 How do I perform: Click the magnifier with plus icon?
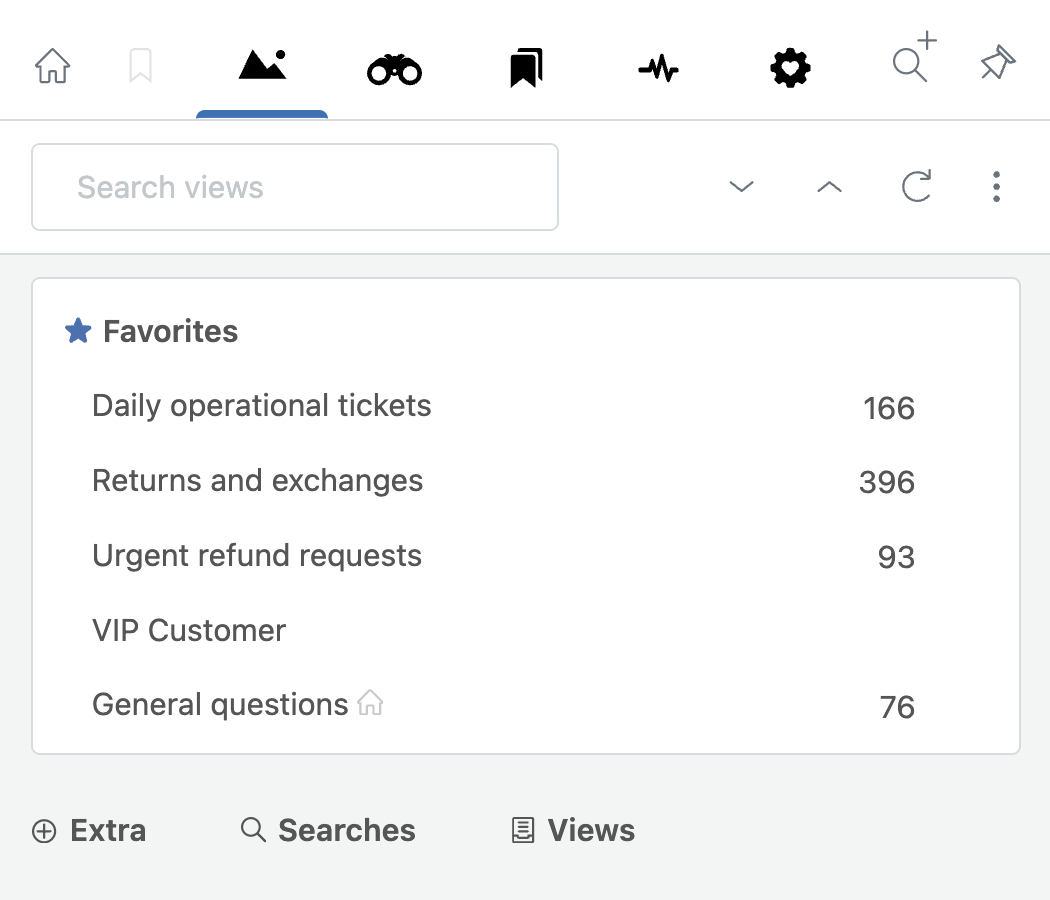pos(912,60)
